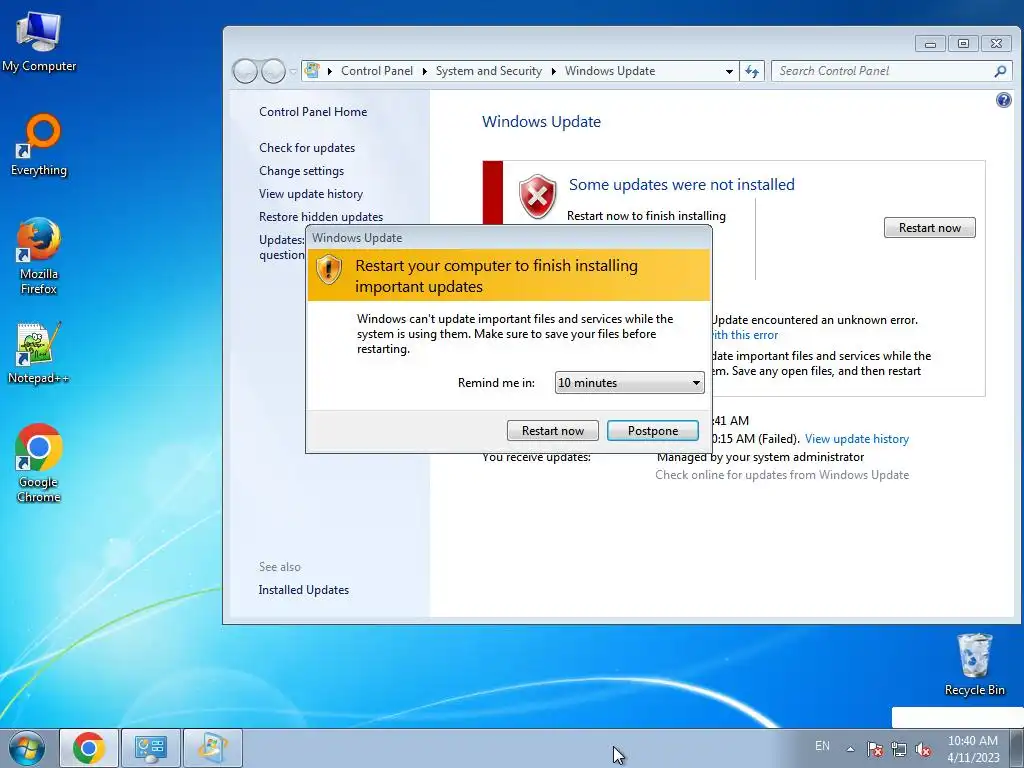Go to System and Security breadcrumb
The height and width of the screenshot is (768, 1024).
coord(488,71)
